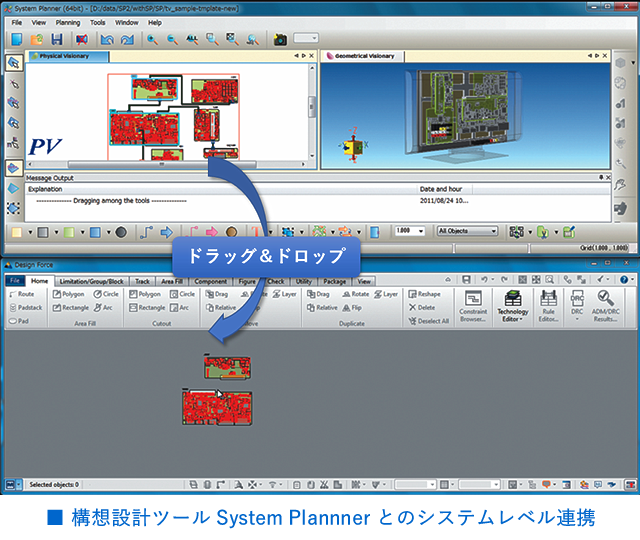The height and width of the screenshot is (540, 640).
Task: Launch the Constraint Browser
Action: (474, 304)
